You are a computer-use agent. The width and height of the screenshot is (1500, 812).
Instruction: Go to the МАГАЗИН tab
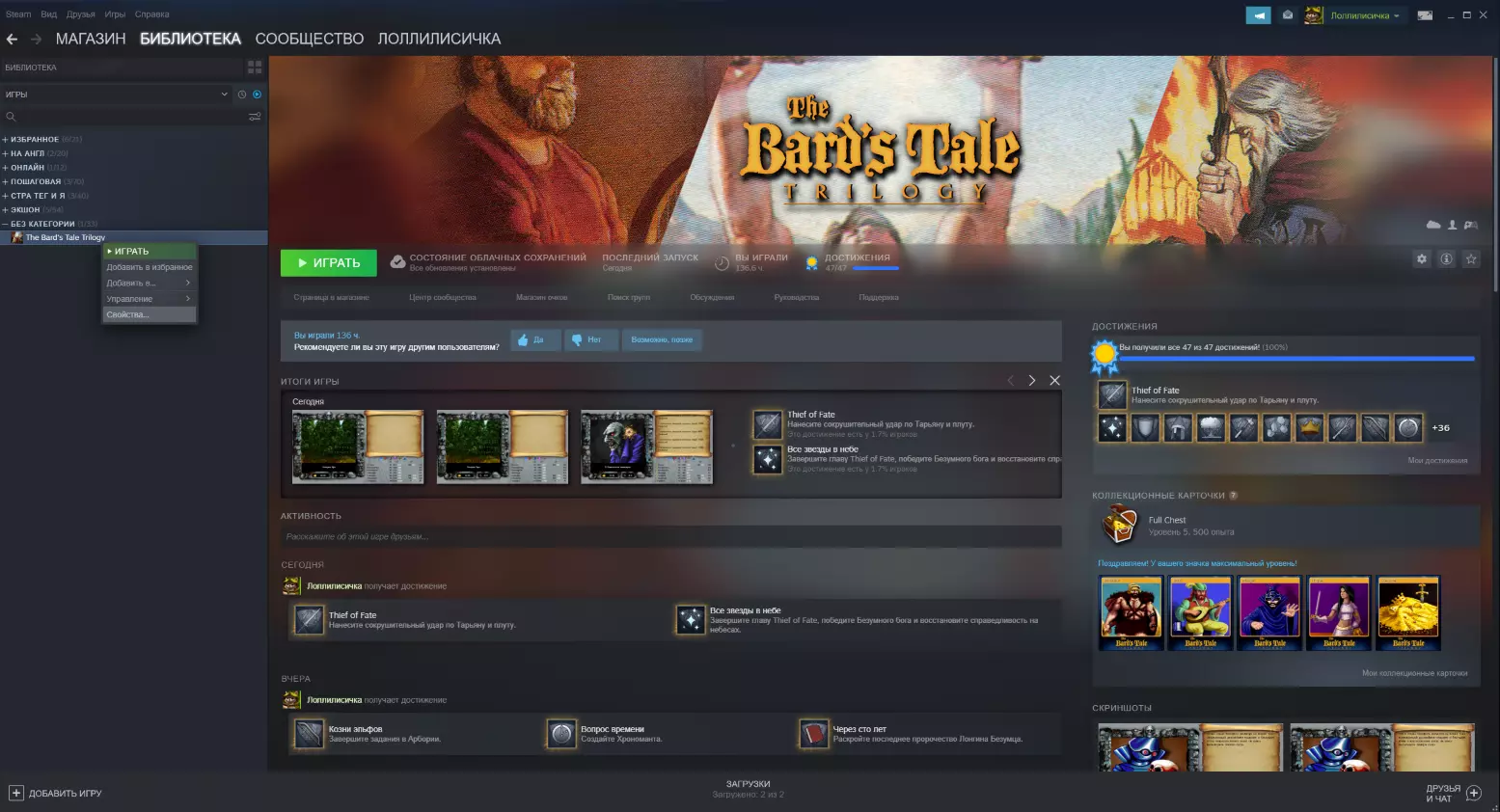point(91,40)
